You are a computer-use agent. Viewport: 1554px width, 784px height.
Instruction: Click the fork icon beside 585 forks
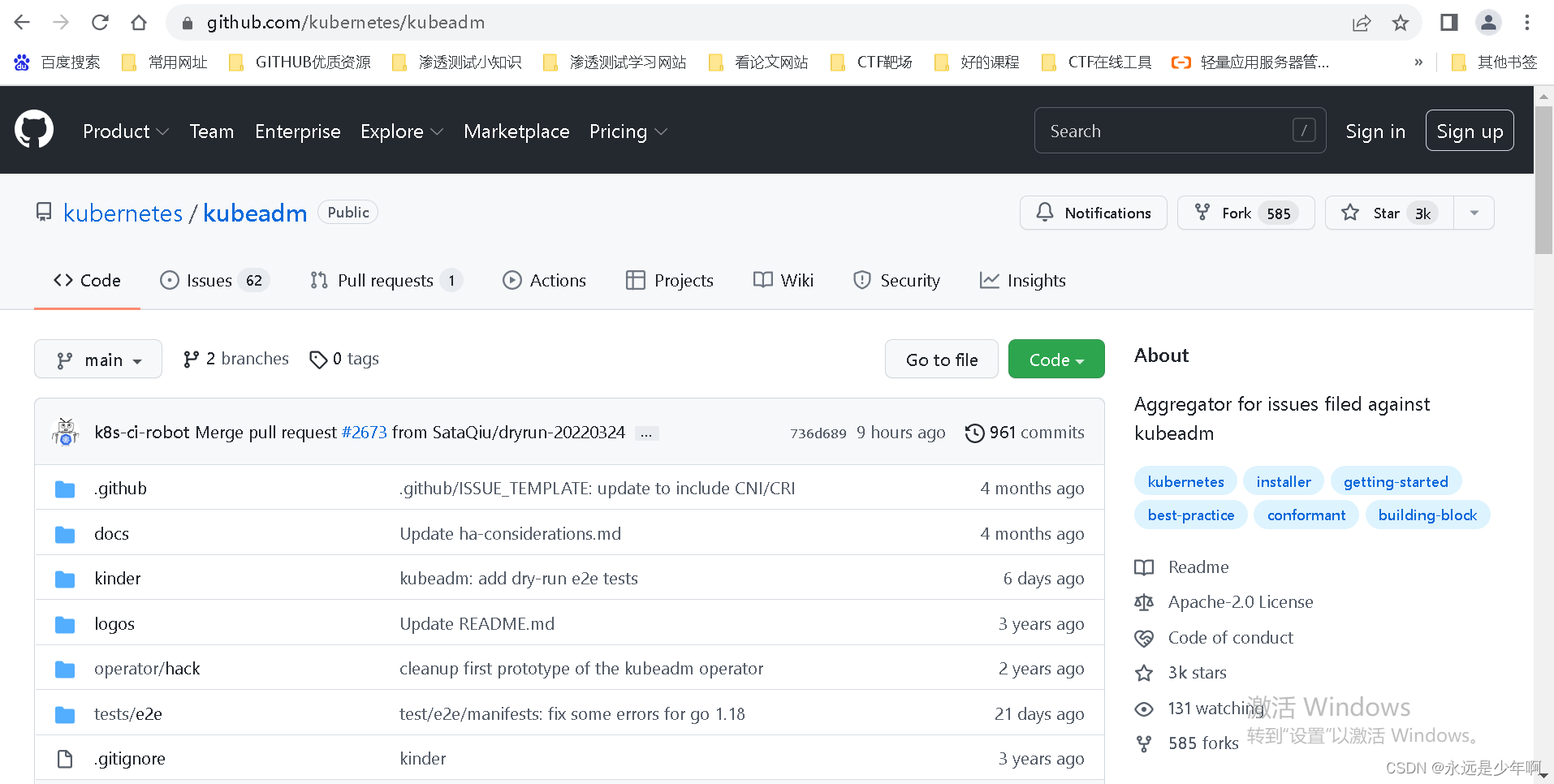tap(1144, 743)
